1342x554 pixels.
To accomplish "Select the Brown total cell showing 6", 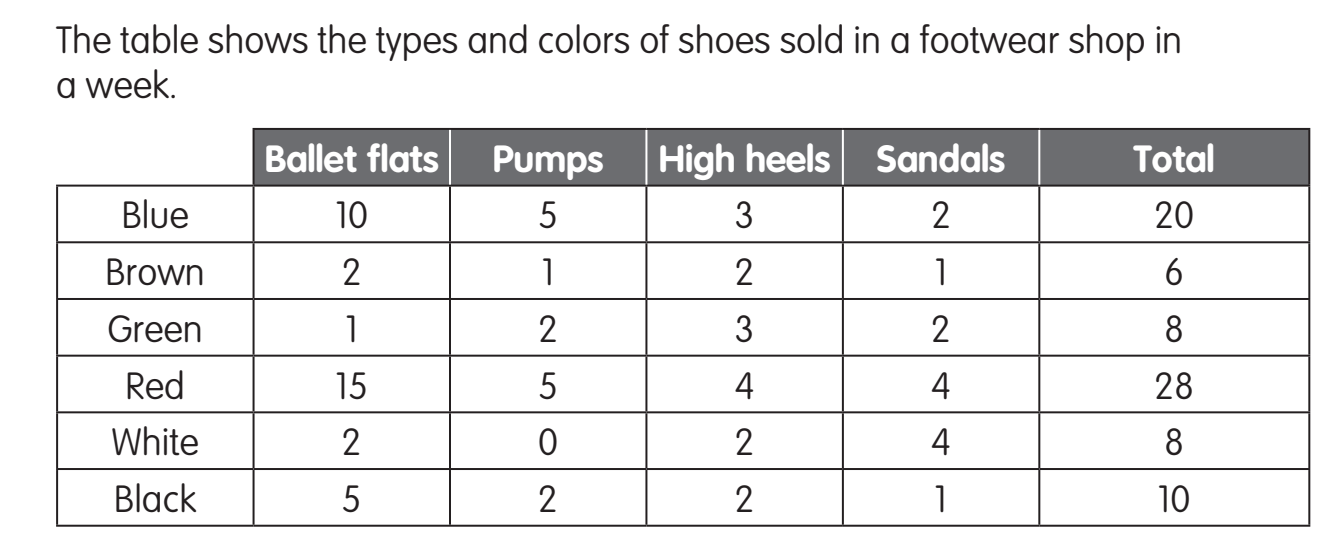I will click(x=1174, y=272).
